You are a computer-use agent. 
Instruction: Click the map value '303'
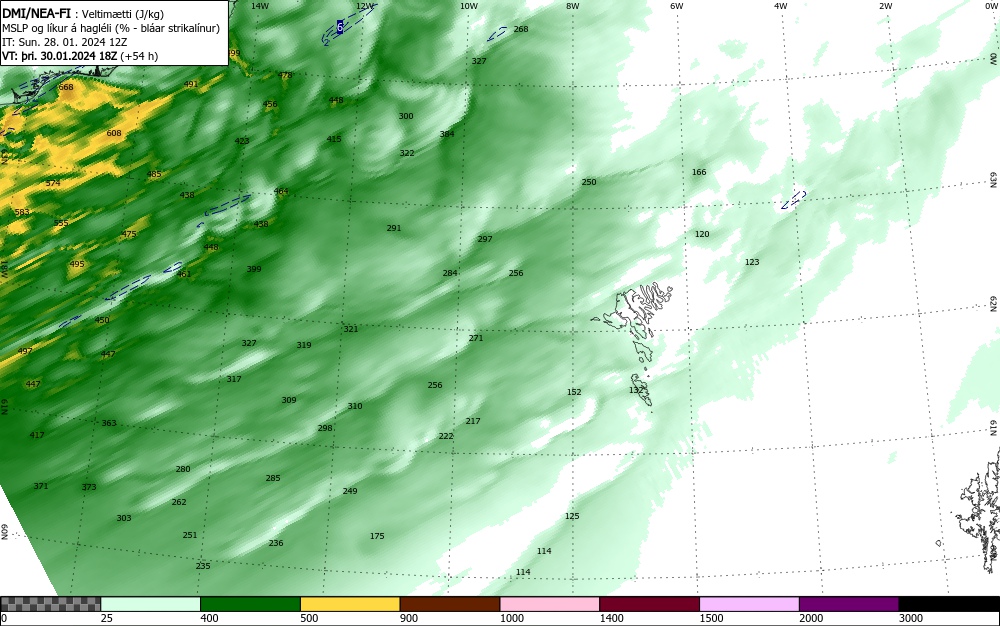coord(124,518)
